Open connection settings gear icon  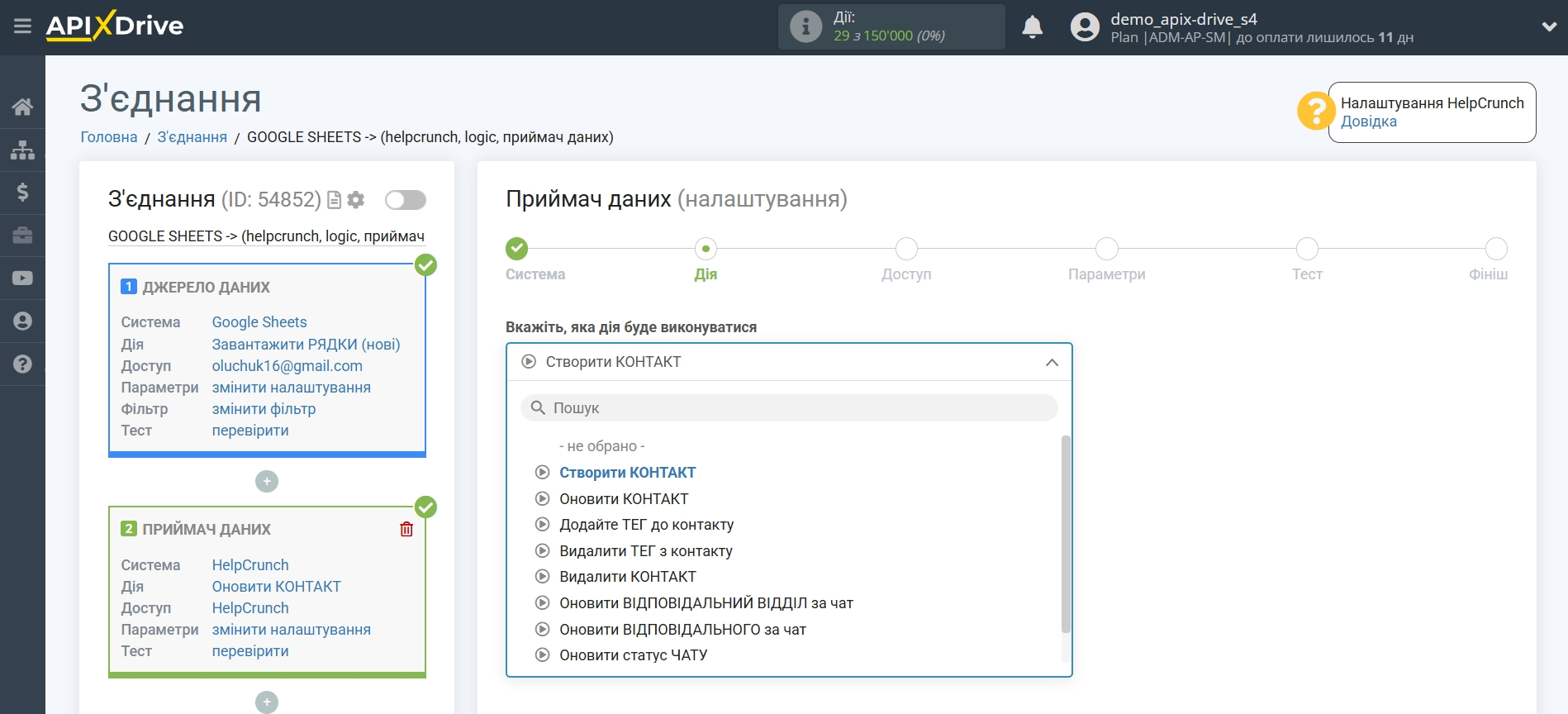[356, 200]
